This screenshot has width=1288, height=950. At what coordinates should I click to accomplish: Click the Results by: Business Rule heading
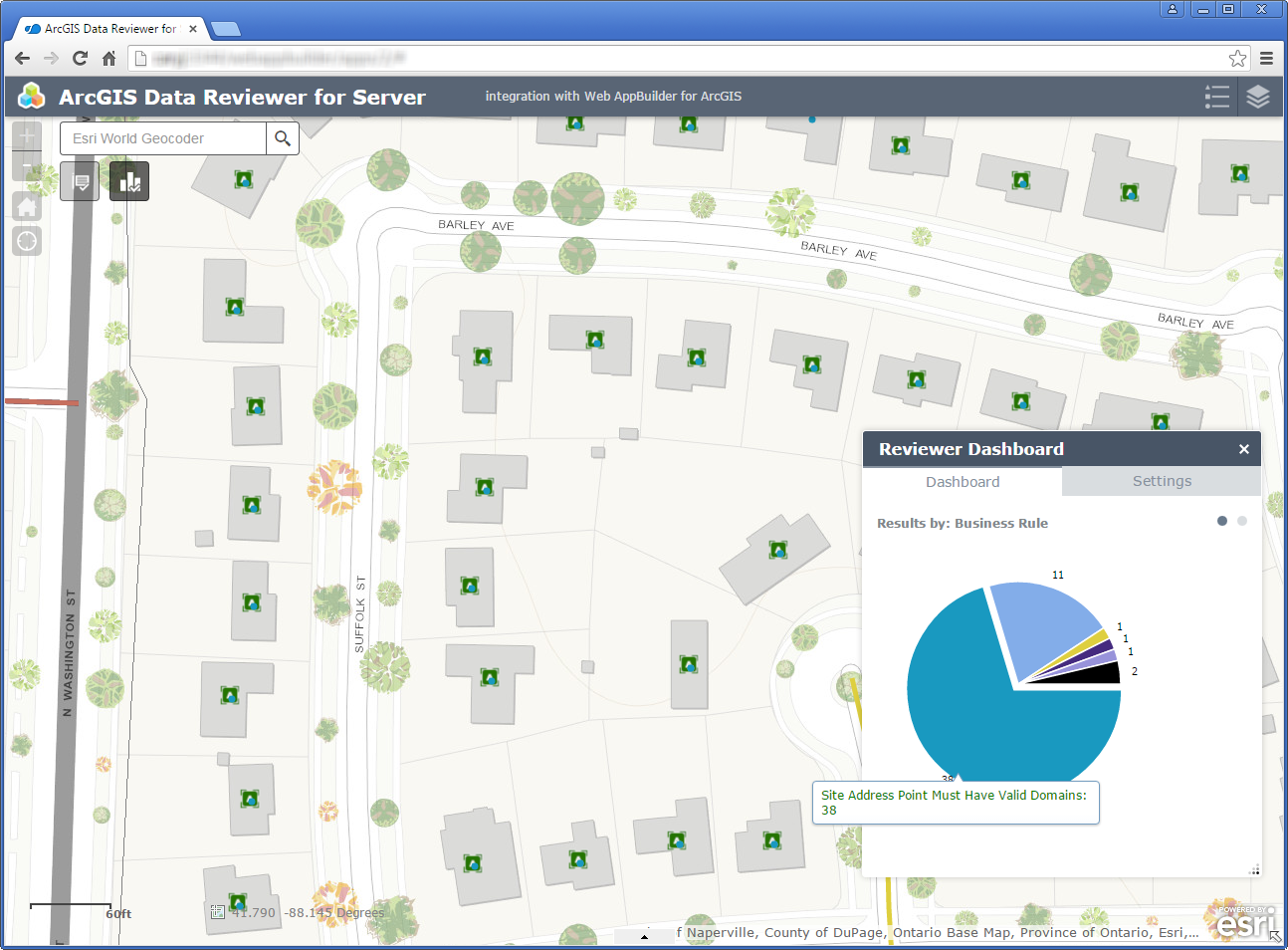(963, 523)
